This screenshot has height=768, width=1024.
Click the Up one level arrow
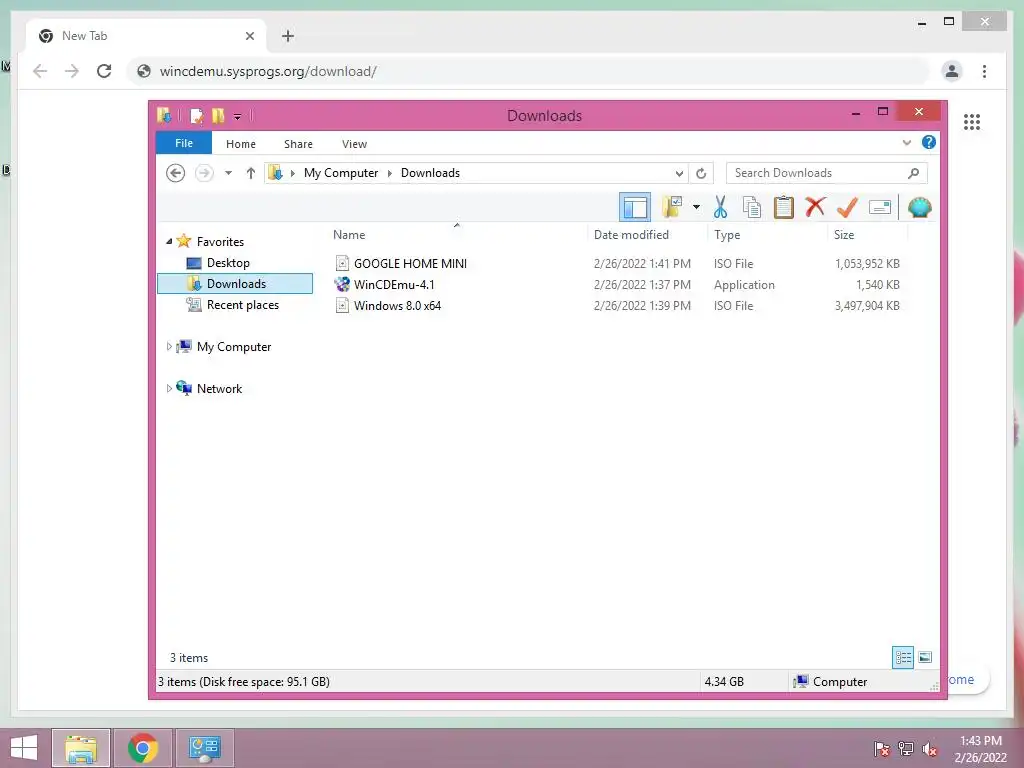tap(251, 173)
